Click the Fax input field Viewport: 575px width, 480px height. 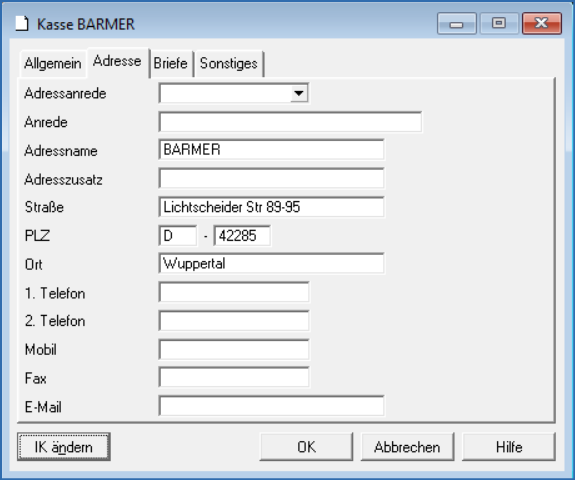(234, 377)
